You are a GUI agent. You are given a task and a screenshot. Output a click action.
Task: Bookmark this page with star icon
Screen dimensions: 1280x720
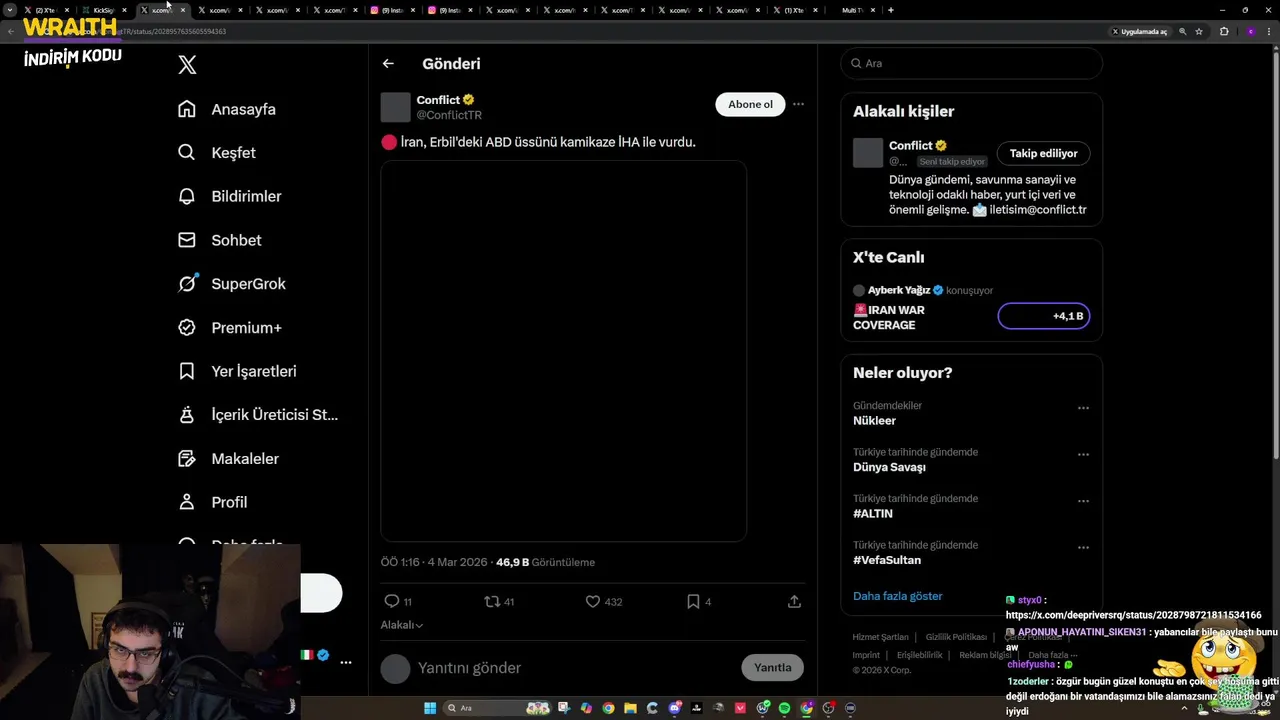pyautogui.click(x=1199, y=32)
